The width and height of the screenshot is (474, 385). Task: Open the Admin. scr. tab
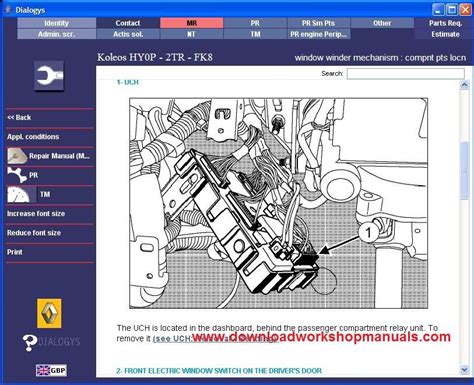pyautogui.click(x=57, y=34)
